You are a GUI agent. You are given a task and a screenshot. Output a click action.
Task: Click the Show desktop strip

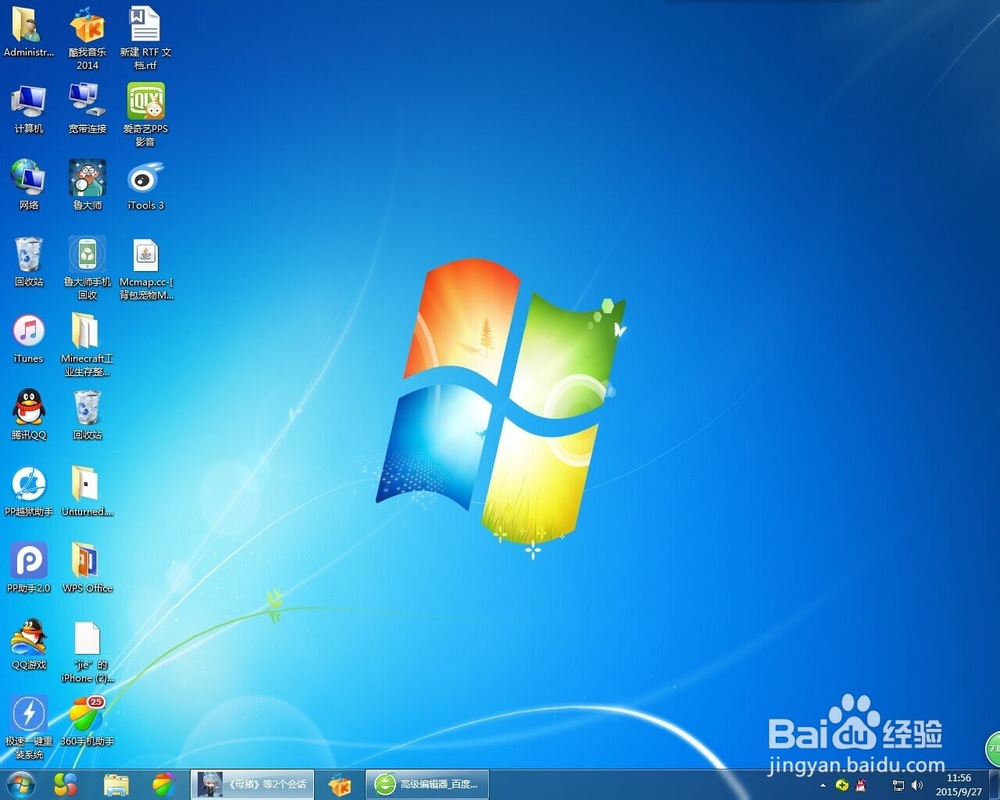click(994, 785)
